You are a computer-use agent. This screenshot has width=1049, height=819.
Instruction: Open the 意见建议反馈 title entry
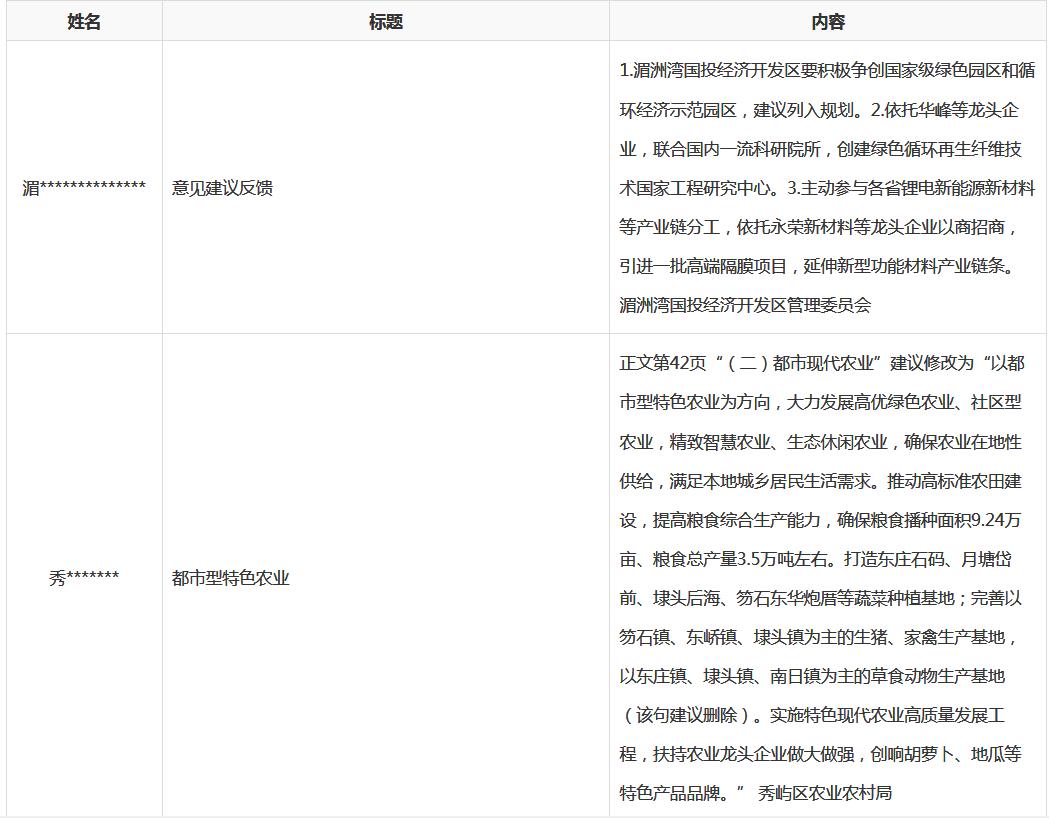pyautogui.click(x=222, y=188)
